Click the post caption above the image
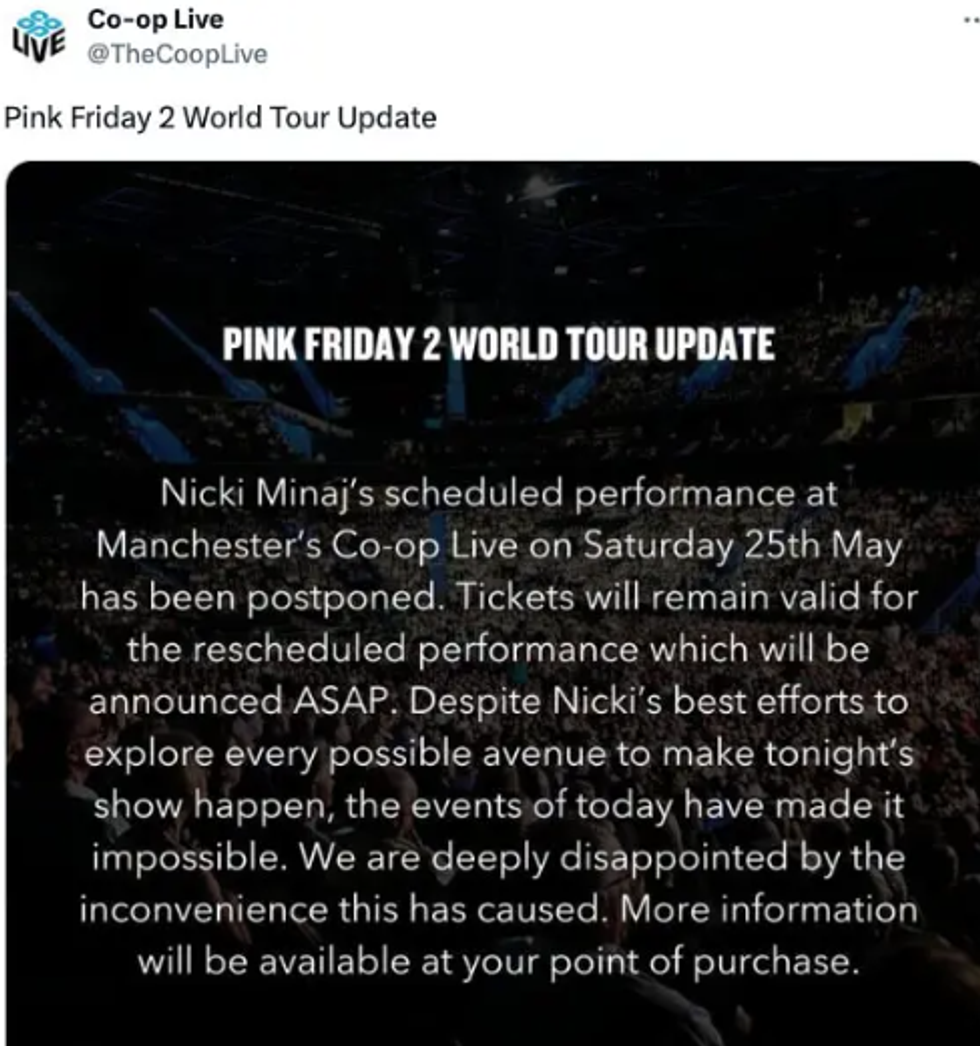 (x=220, y=118)
